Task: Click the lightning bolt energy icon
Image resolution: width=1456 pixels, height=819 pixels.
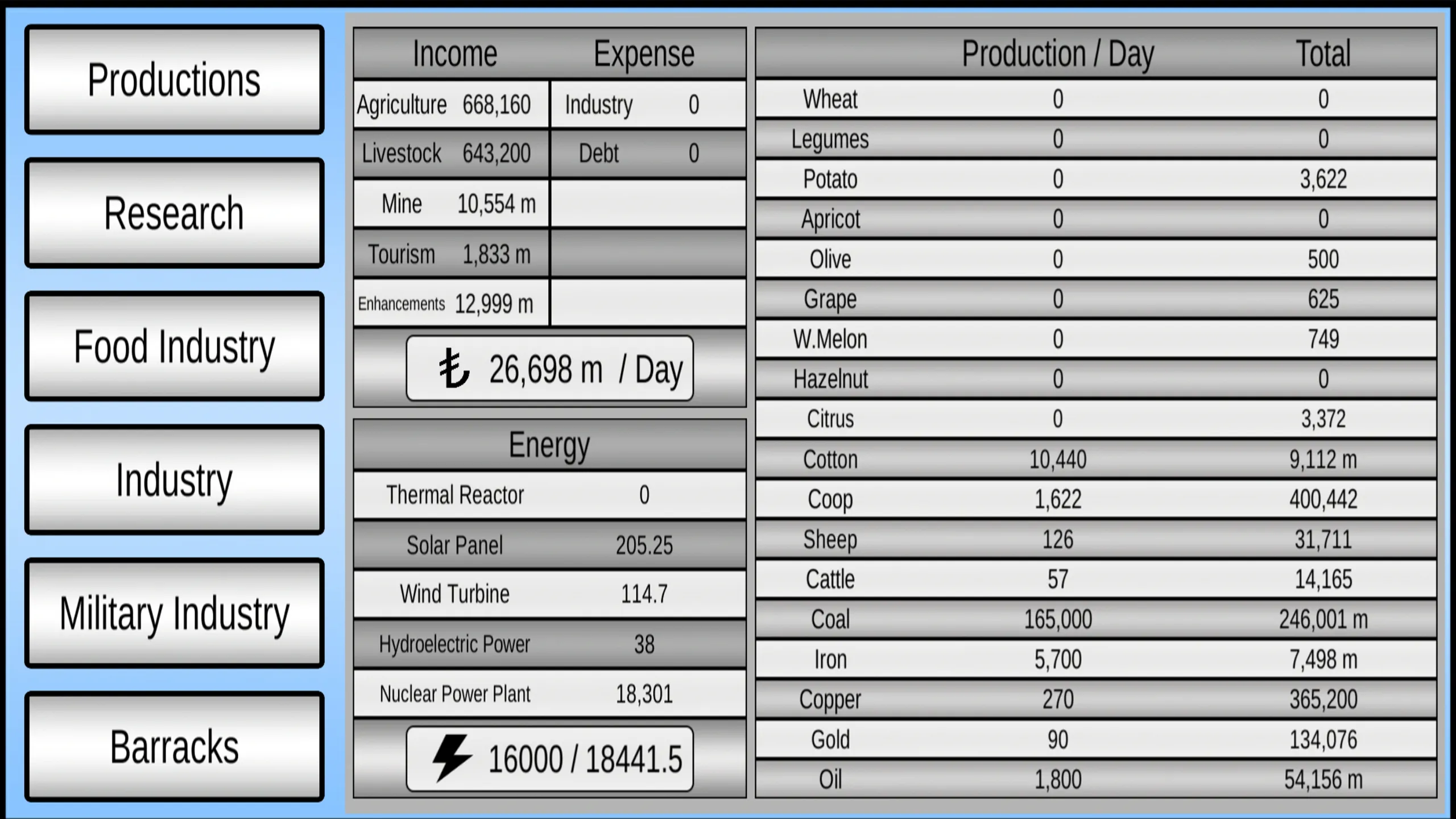Action: click(x=452, y=758)
